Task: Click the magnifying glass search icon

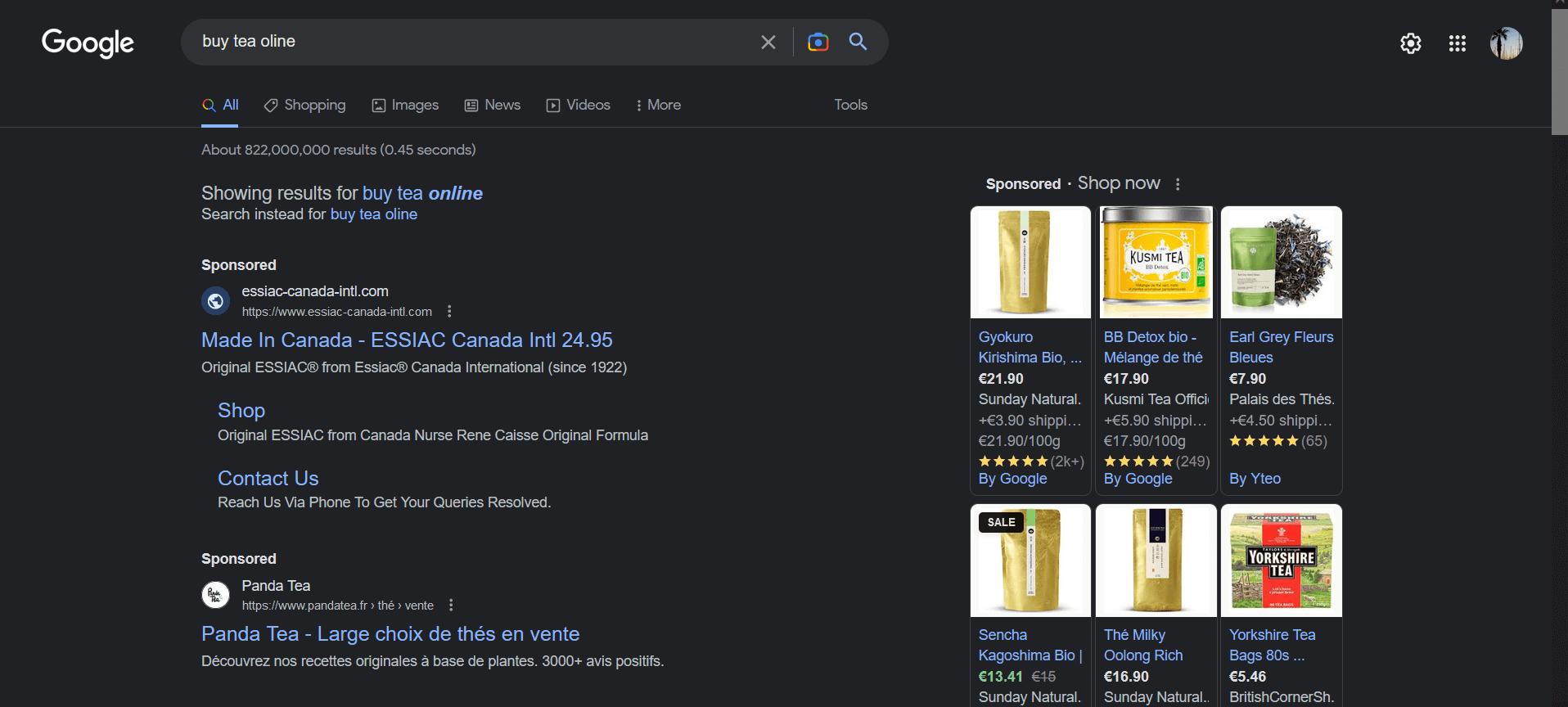Action: pyautogui.click(x=858, y=42)
